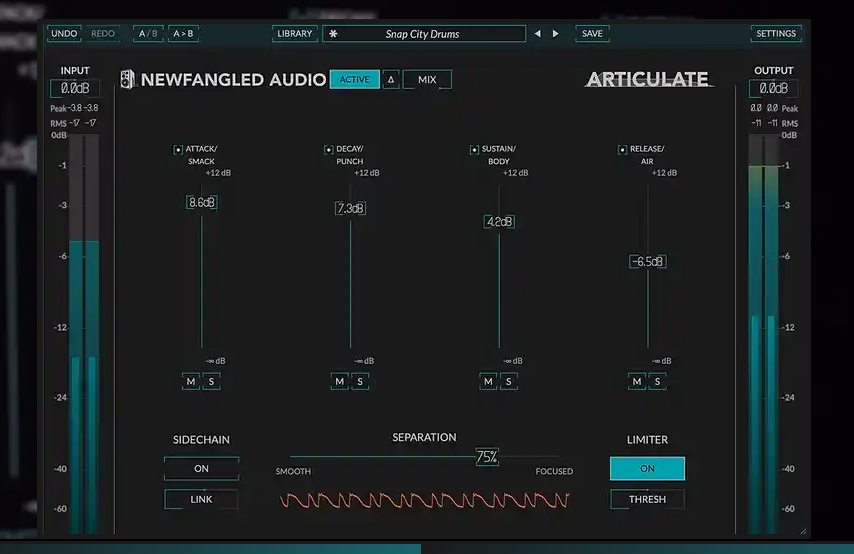Click the output level meter
The width and height of the screenshot is (854, 554).
[764, 333]
